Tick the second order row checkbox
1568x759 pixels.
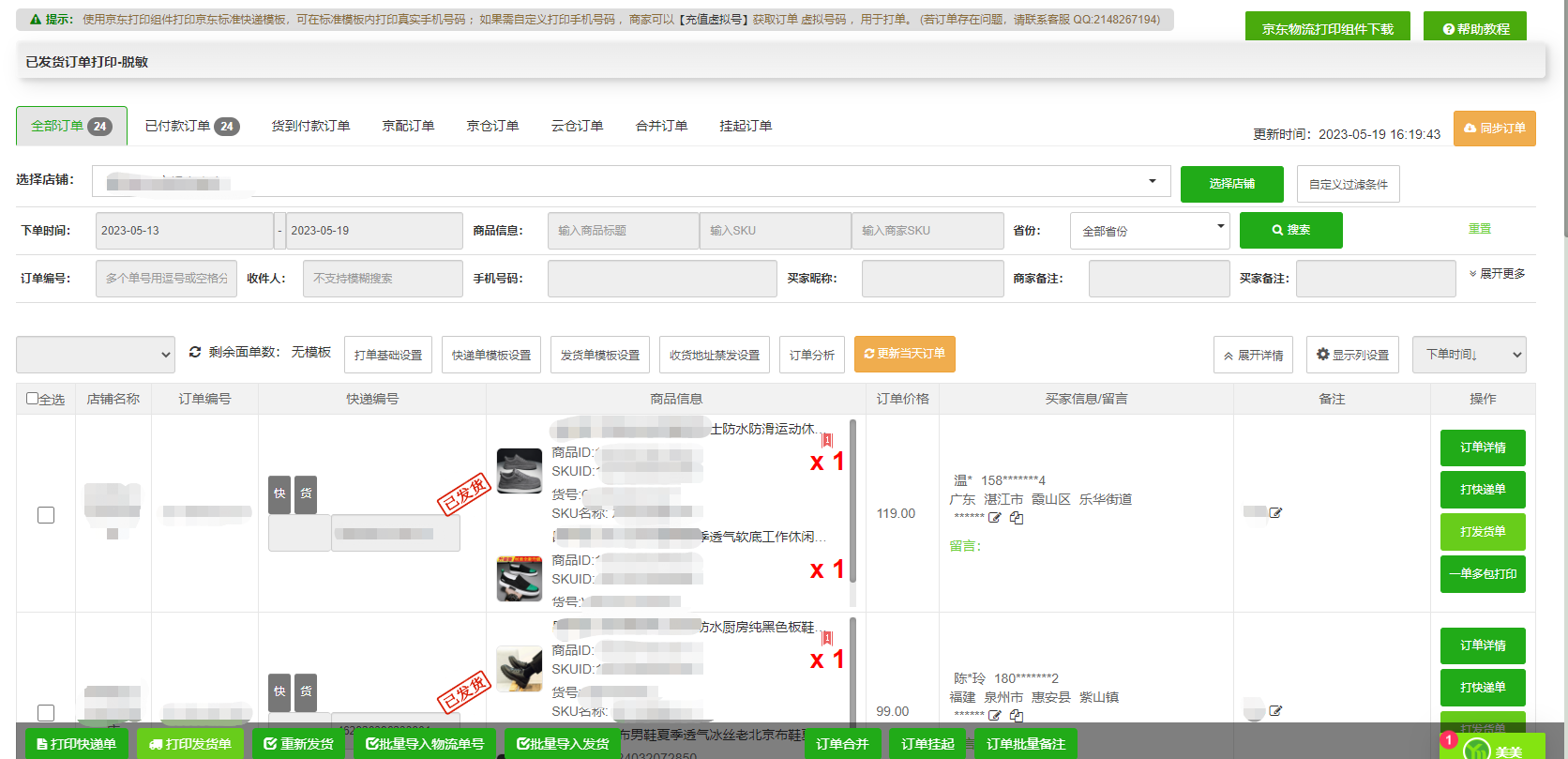[x=46, y=713]
